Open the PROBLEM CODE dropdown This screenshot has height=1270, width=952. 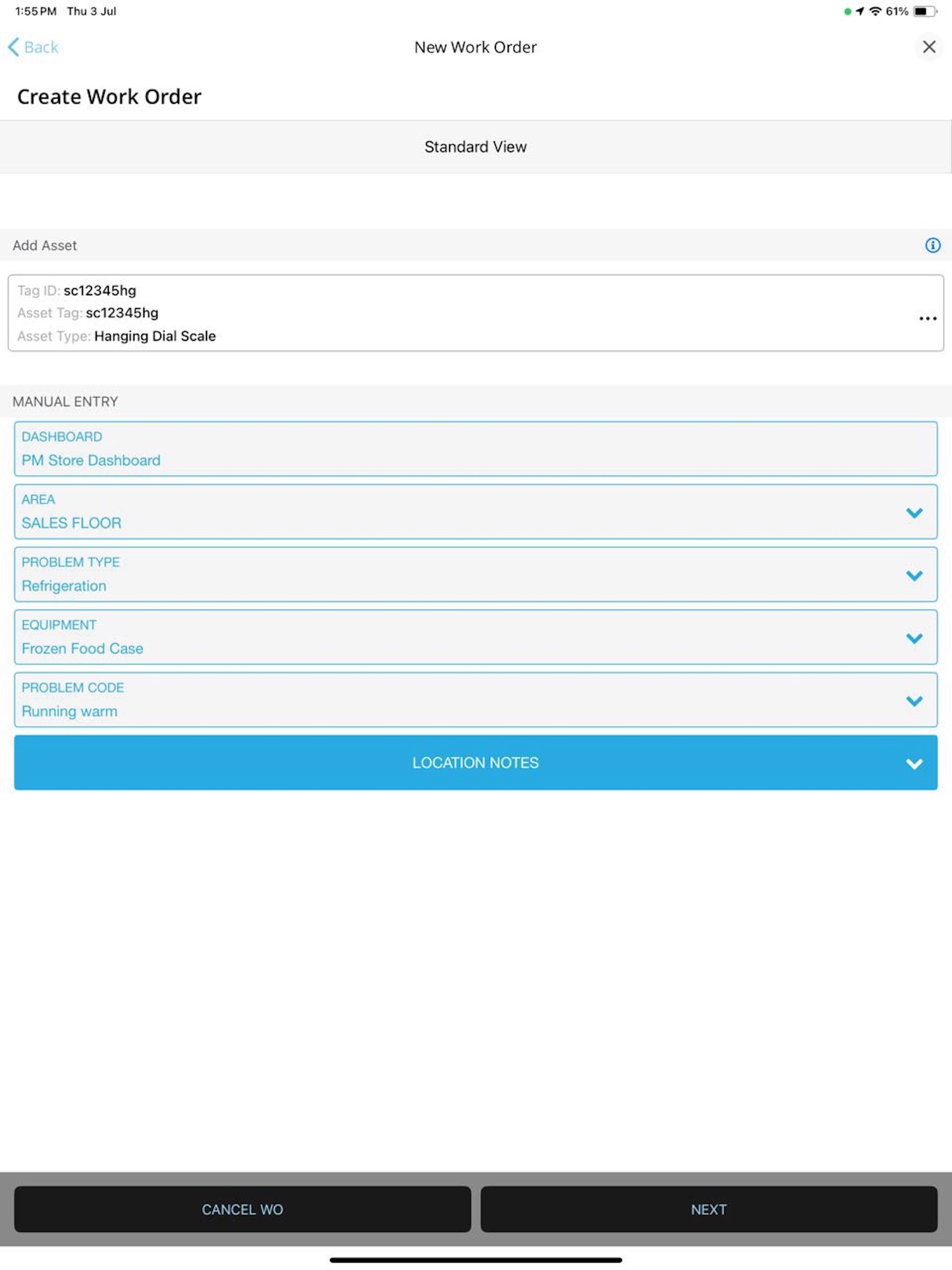point(914,700)
